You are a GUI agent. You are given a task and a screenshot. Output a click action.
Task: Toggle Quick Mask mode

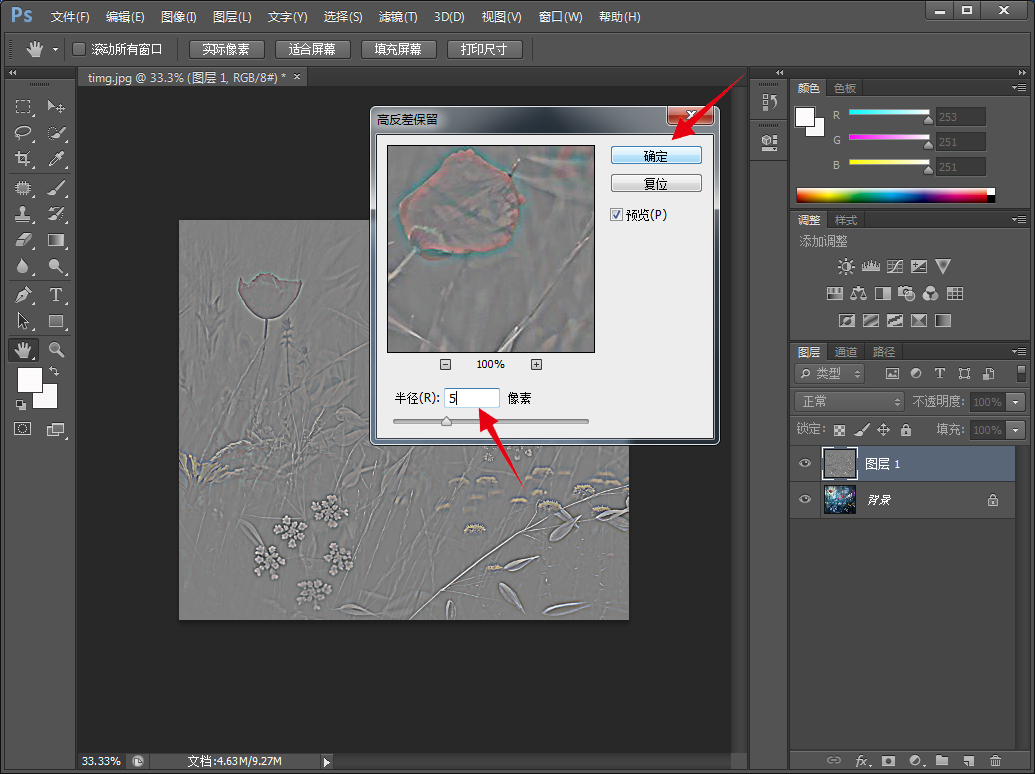23,430
